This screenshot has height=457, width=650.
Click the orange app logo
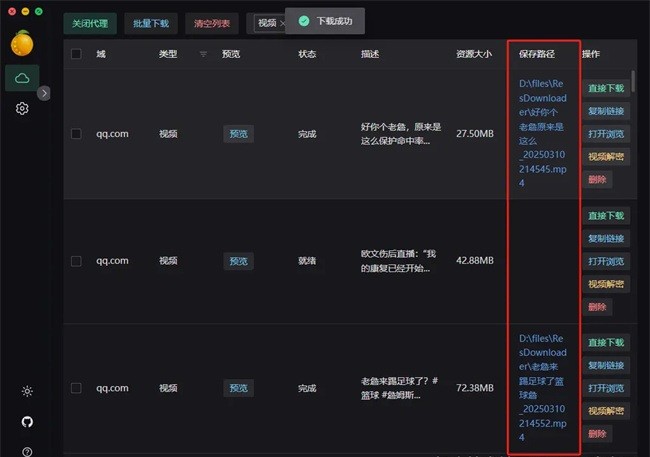(22, 42)
